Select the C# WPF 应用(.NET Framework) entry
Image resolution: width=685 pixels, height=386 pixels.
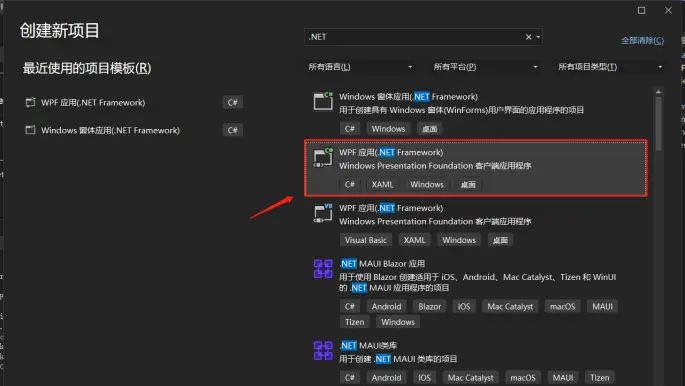476,168
